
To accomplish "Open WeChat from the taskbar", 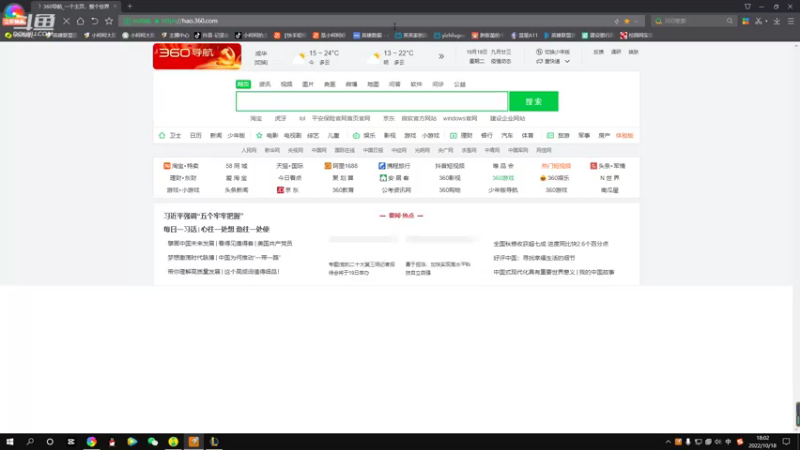I will (153, 442).
